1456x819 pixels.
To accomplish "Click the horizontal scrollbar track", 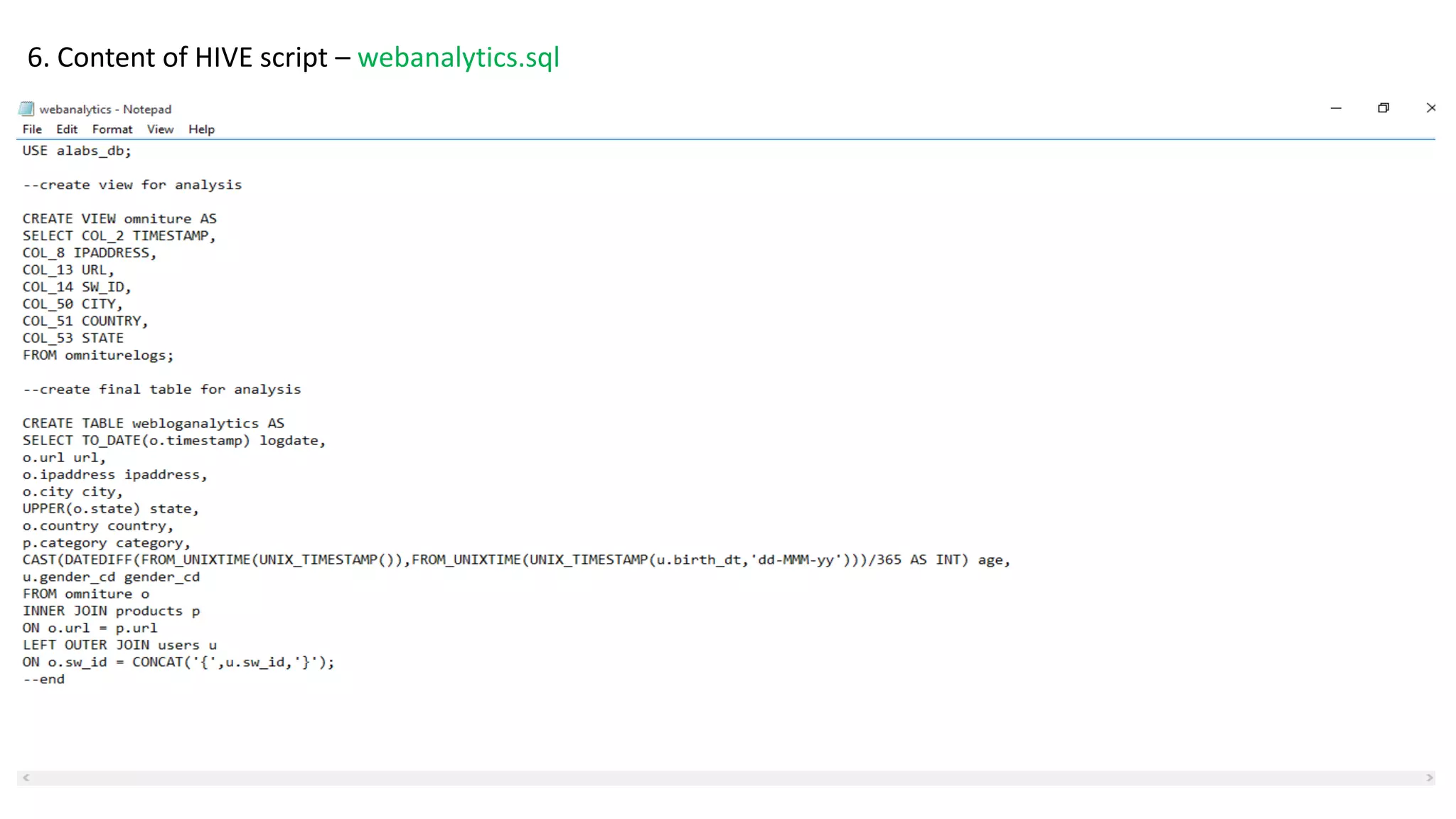I will 727,778.
